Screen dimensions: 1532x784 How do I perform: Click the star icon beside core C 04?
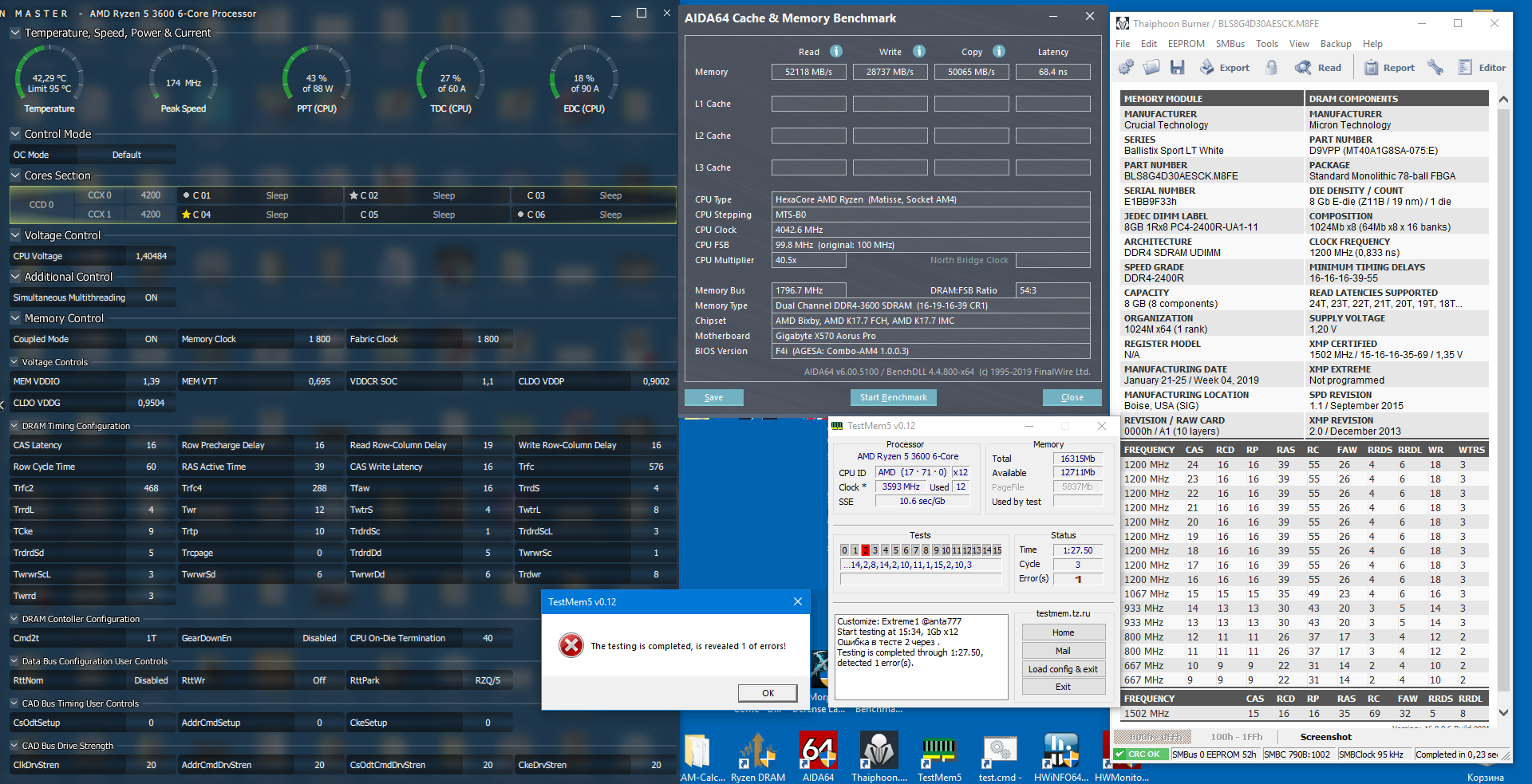[186, 215]
